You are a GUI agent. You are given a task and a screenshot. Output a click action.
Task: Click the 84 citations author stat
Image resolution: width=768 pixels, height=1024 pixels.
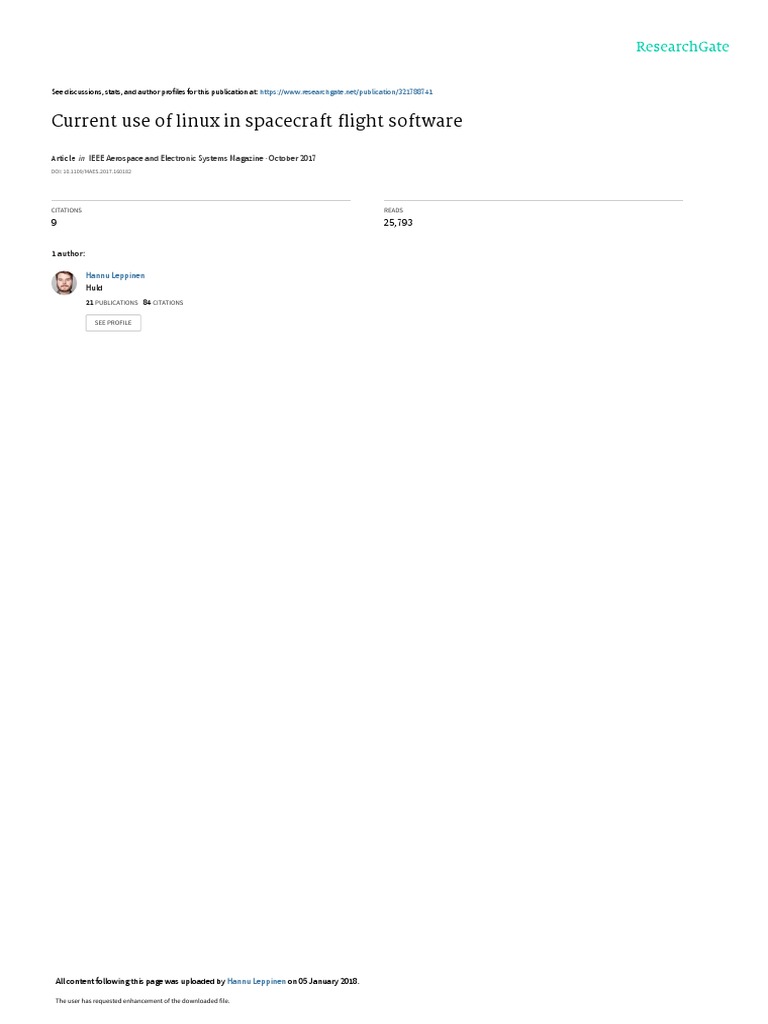point(163,302)
